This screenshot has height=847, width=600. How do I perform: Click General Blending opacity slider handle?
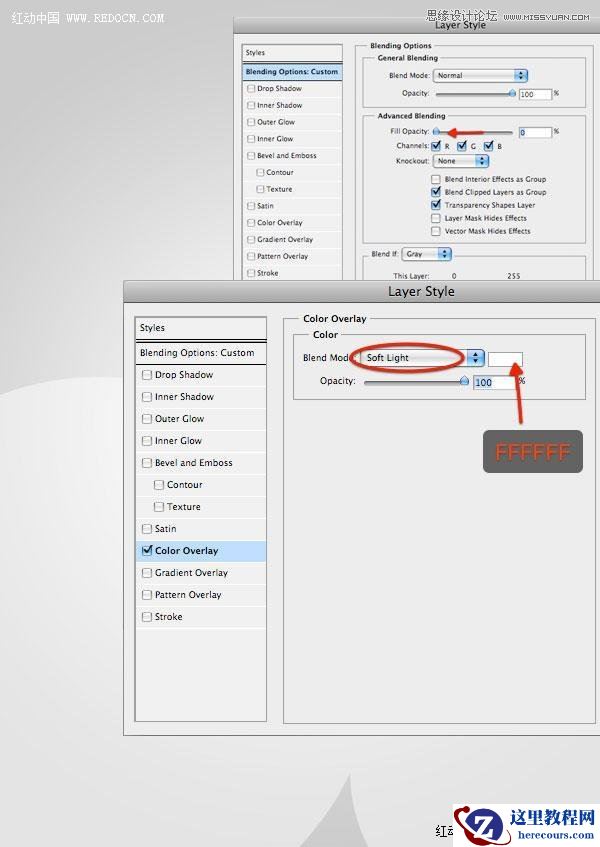(x=512, y=93)
